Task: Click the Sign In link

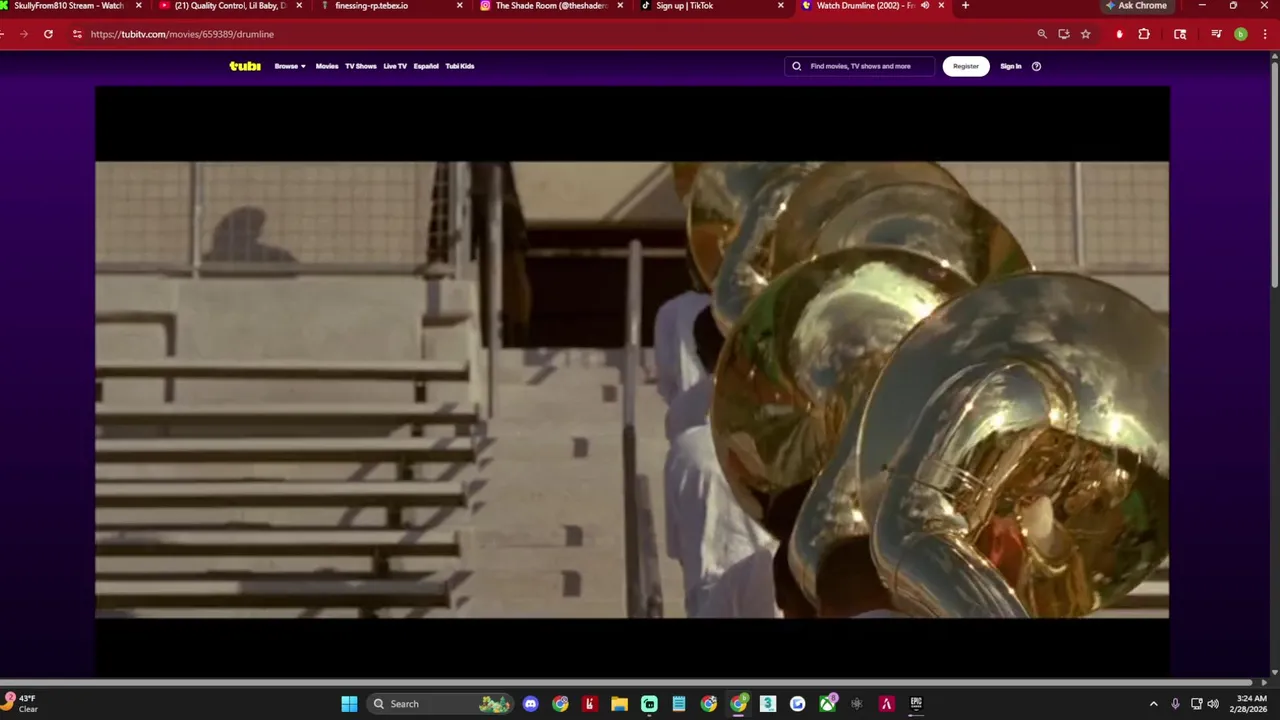Action: click(1011, 66)
